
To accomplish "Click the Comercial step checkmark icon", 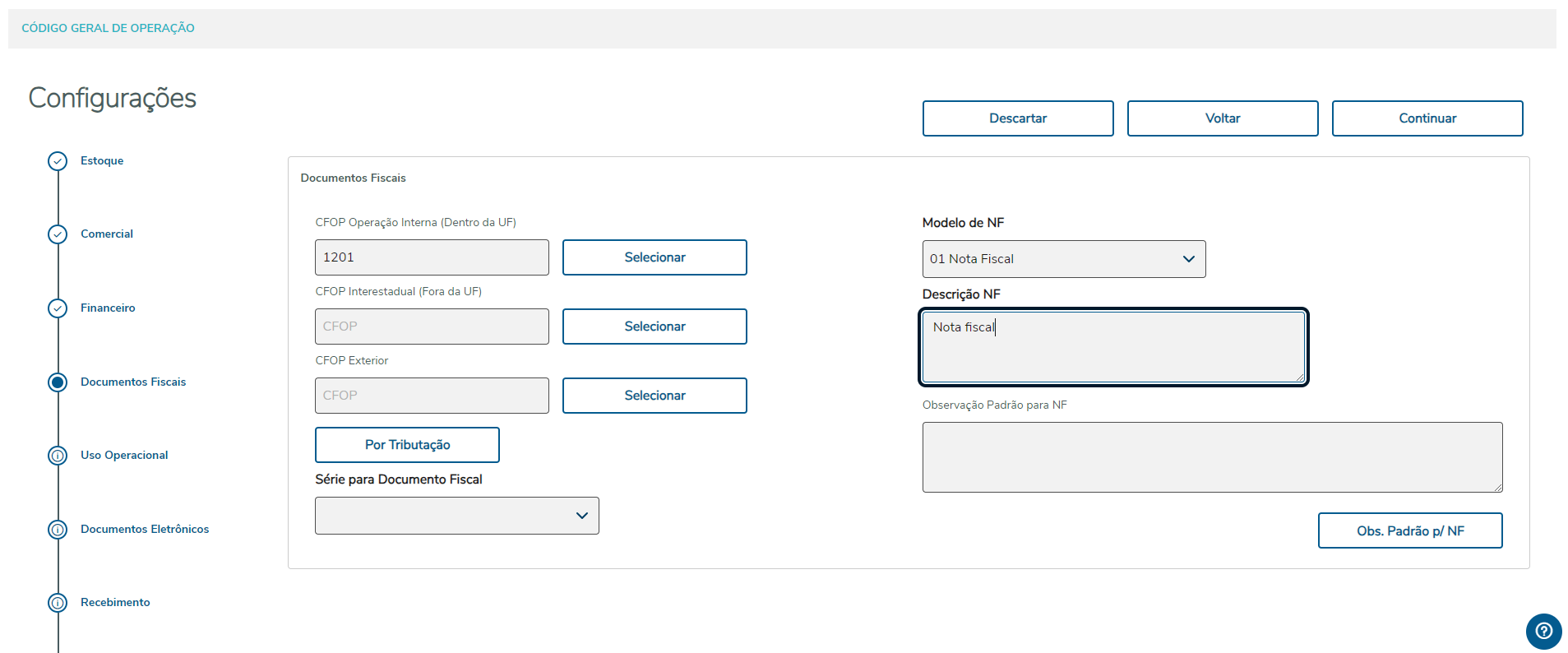I will click(x=58, y=234).
